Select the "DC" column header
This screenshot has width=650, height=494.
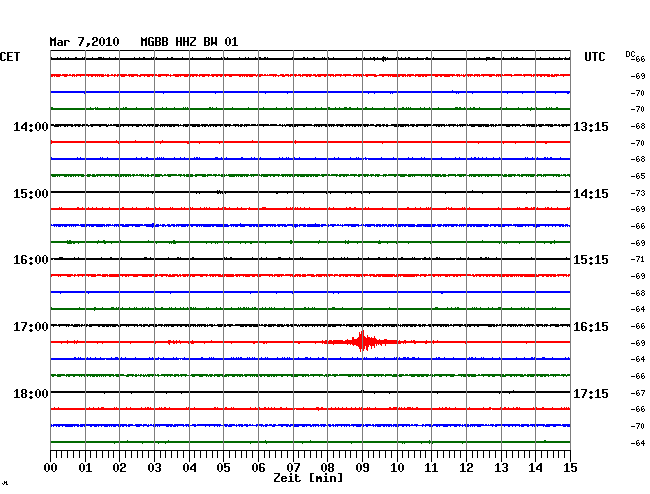tap(630, 54)
